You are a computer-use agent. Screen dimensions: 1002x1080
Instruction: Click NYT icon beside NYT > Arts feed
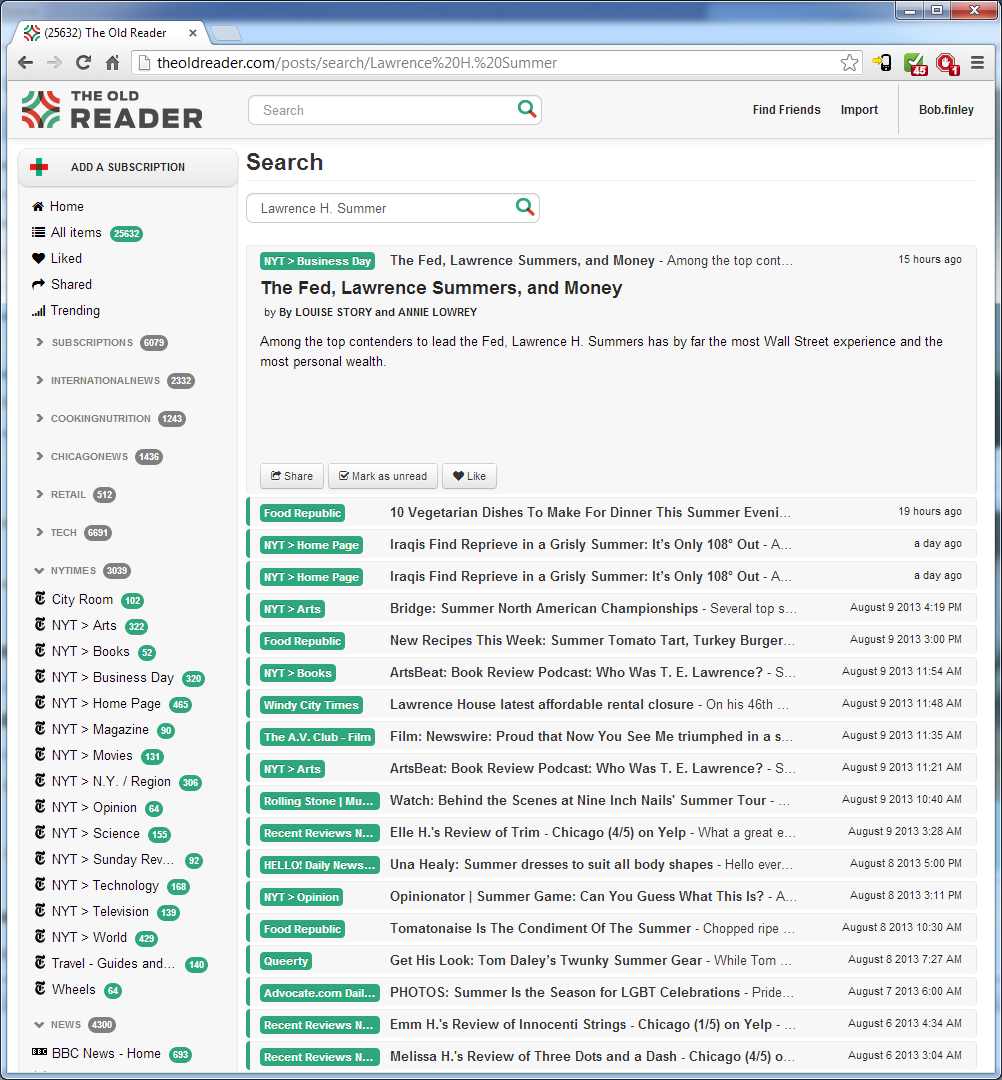tap(40, 625)
